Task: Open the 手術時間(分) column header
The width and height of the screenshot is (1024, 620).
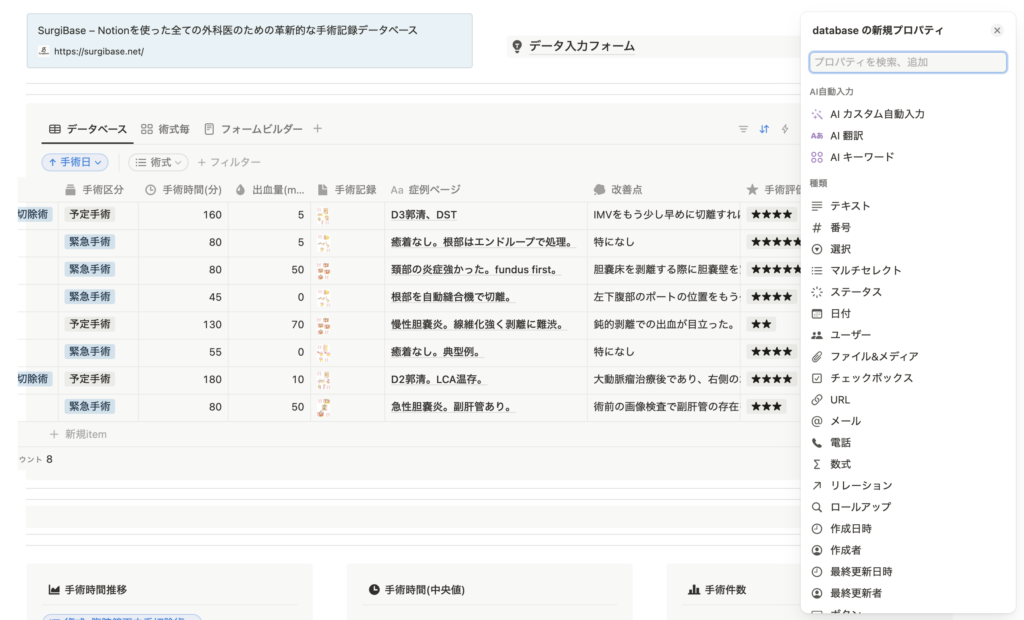Action: pos(183,189)
